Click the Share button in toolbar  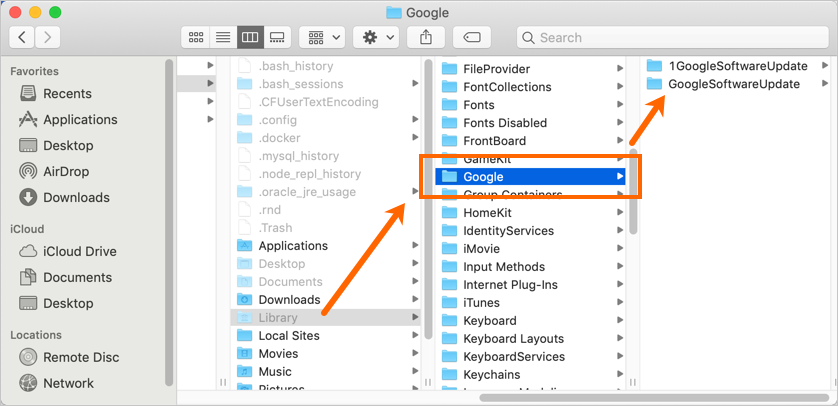coord(426,37)
